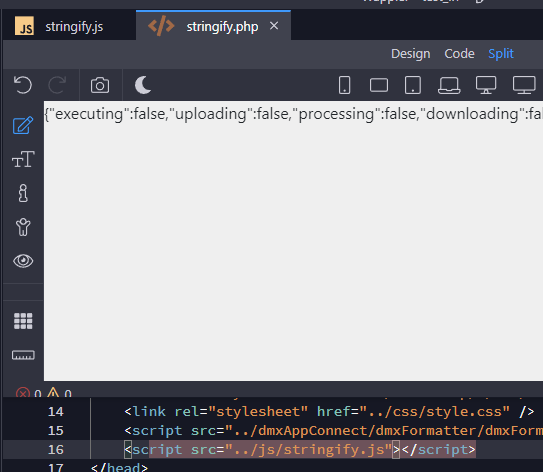Switch to Code view
543x472 pixels.
[460, 54]
